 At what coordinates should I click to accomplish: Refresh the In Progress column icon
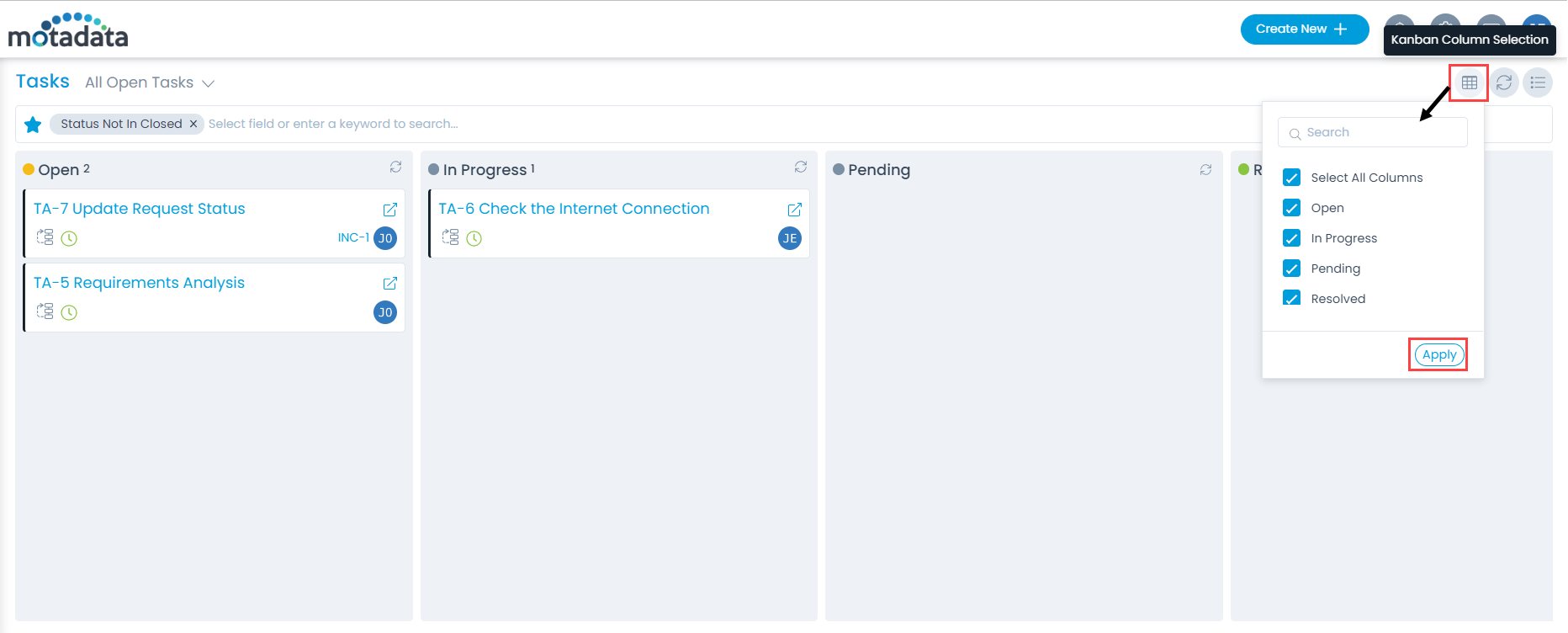coord(800,167)
